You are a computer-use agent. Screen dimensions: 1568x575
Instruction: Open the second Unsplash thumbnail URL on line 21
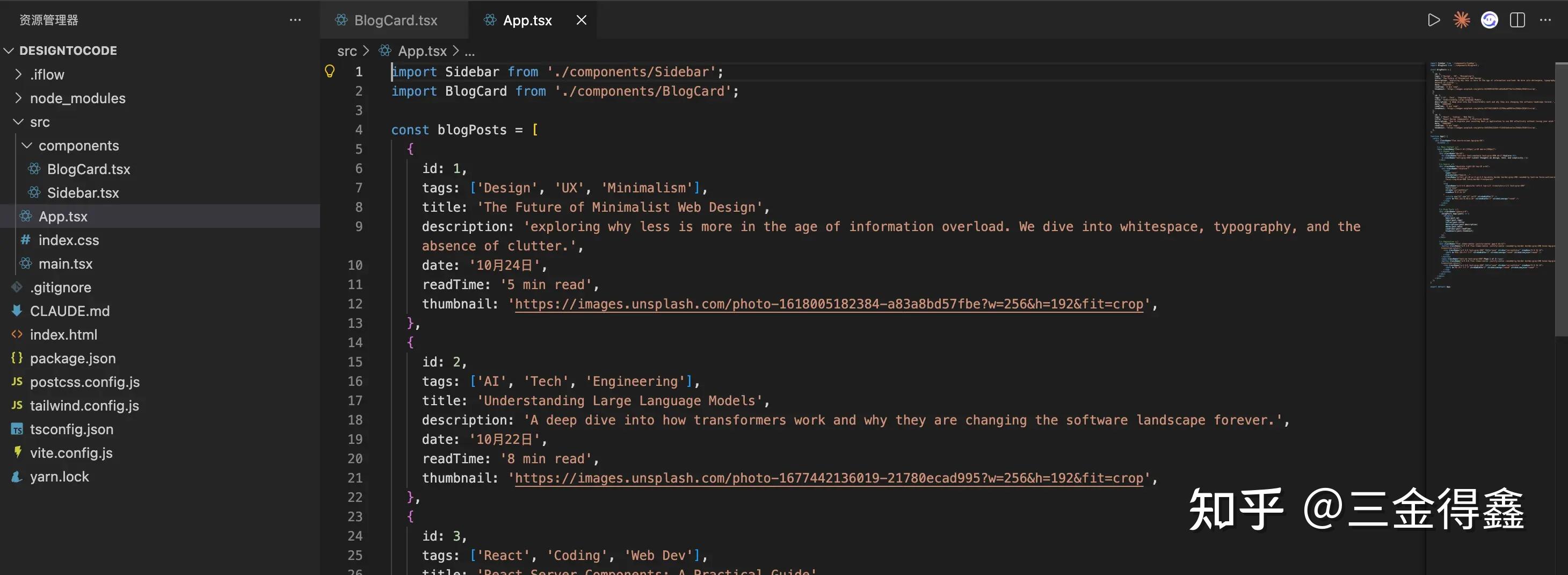829,478
